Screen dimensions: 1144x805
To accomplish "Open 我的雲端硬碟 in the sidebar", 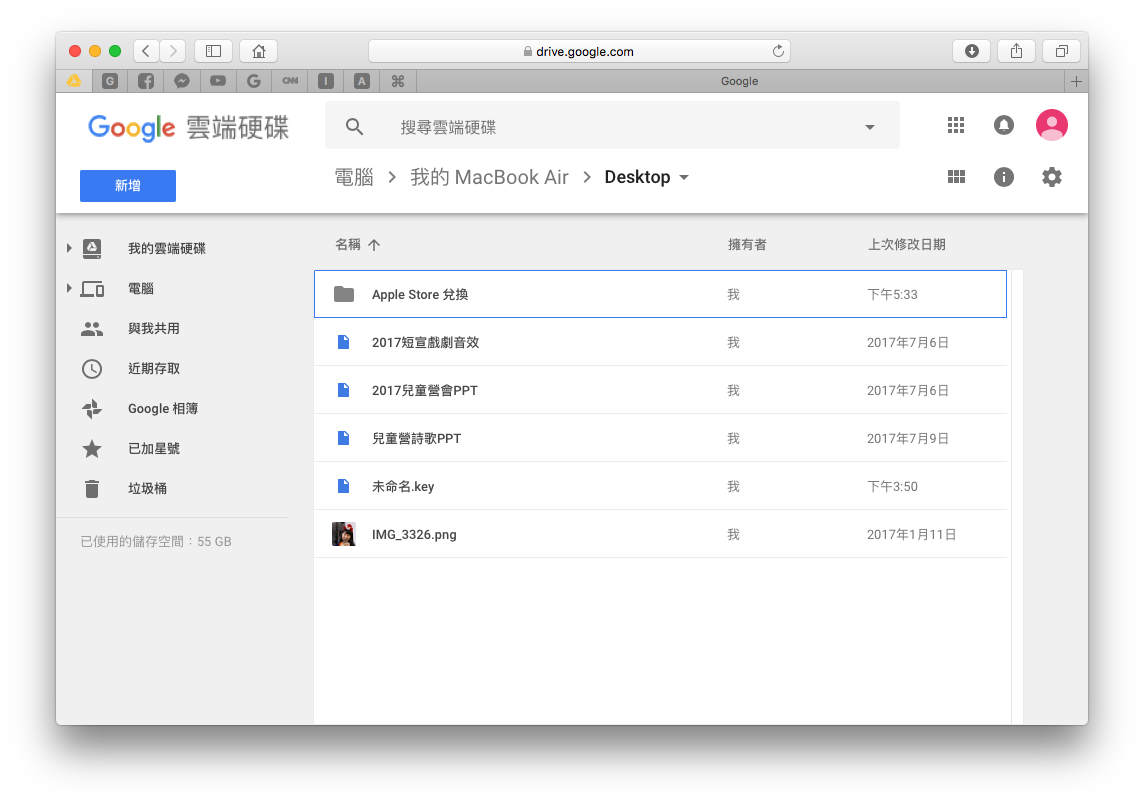I will coord(166,248).
